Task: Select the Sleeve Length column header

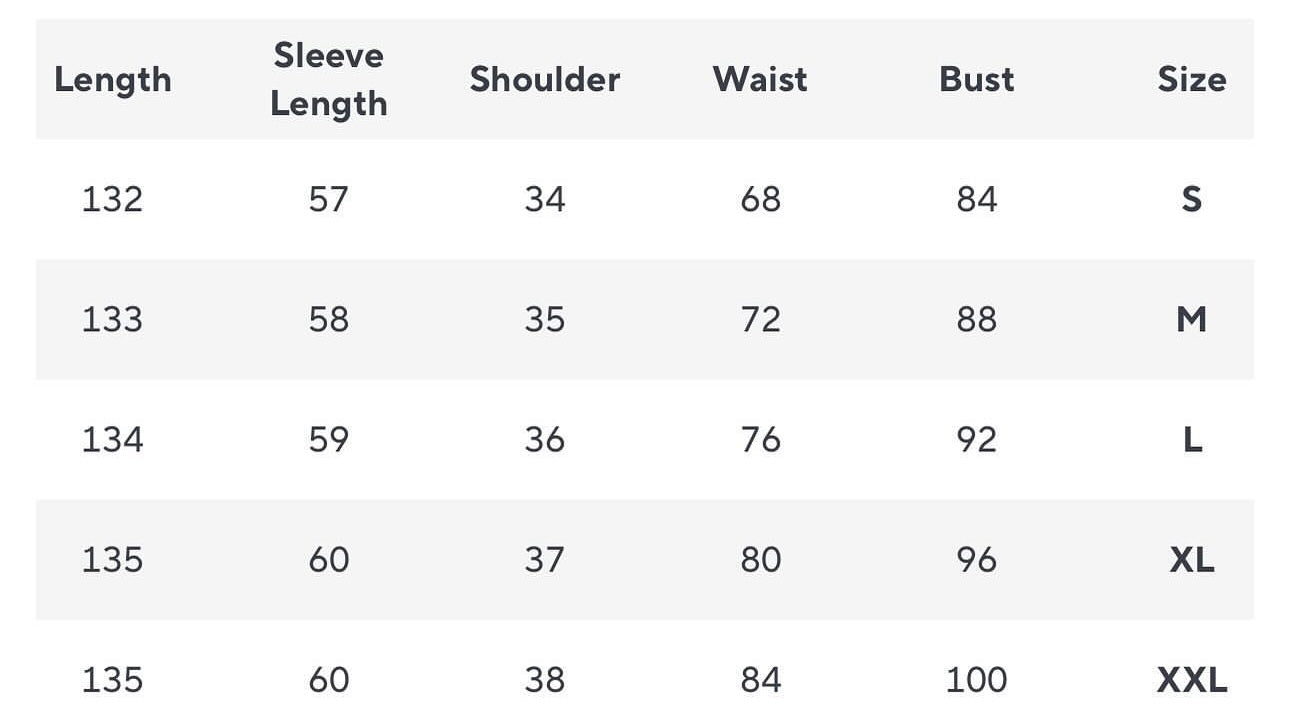Action: click(328, 79)
